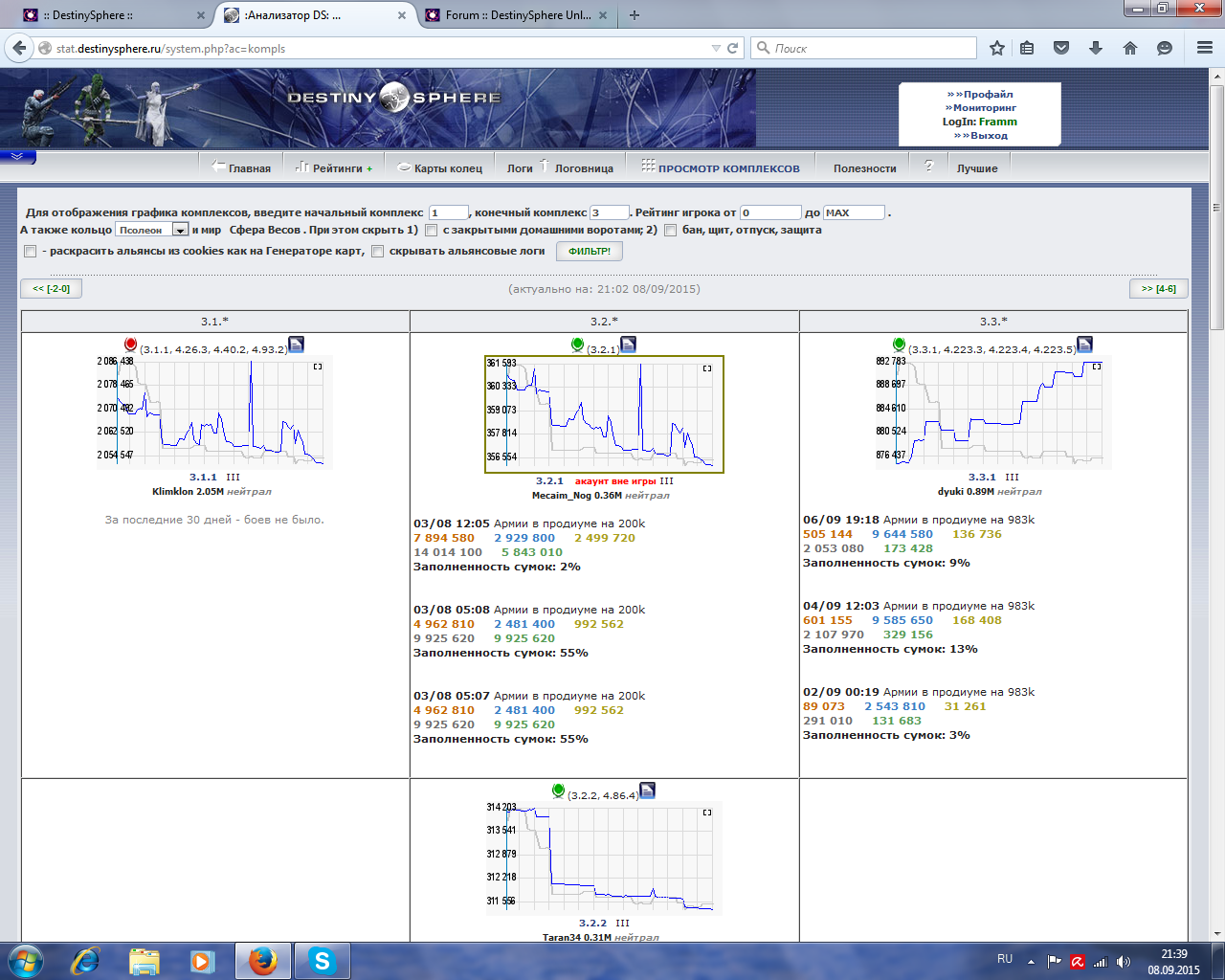Click the green status indicator for 3.2.1

[577, 345]
